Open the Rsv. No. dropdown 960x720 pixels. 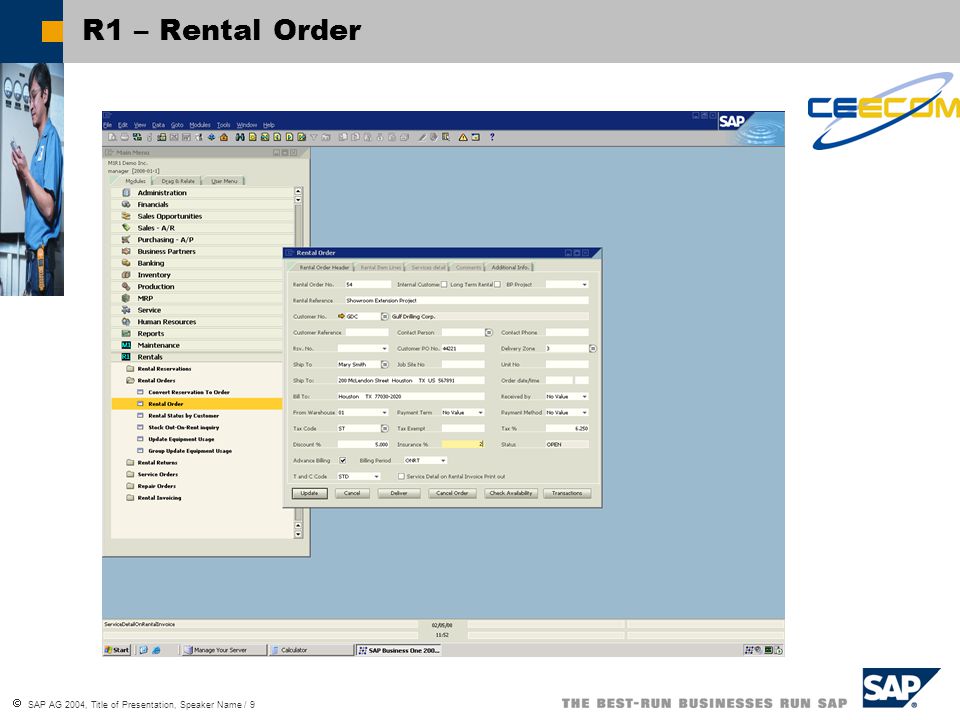384,348
